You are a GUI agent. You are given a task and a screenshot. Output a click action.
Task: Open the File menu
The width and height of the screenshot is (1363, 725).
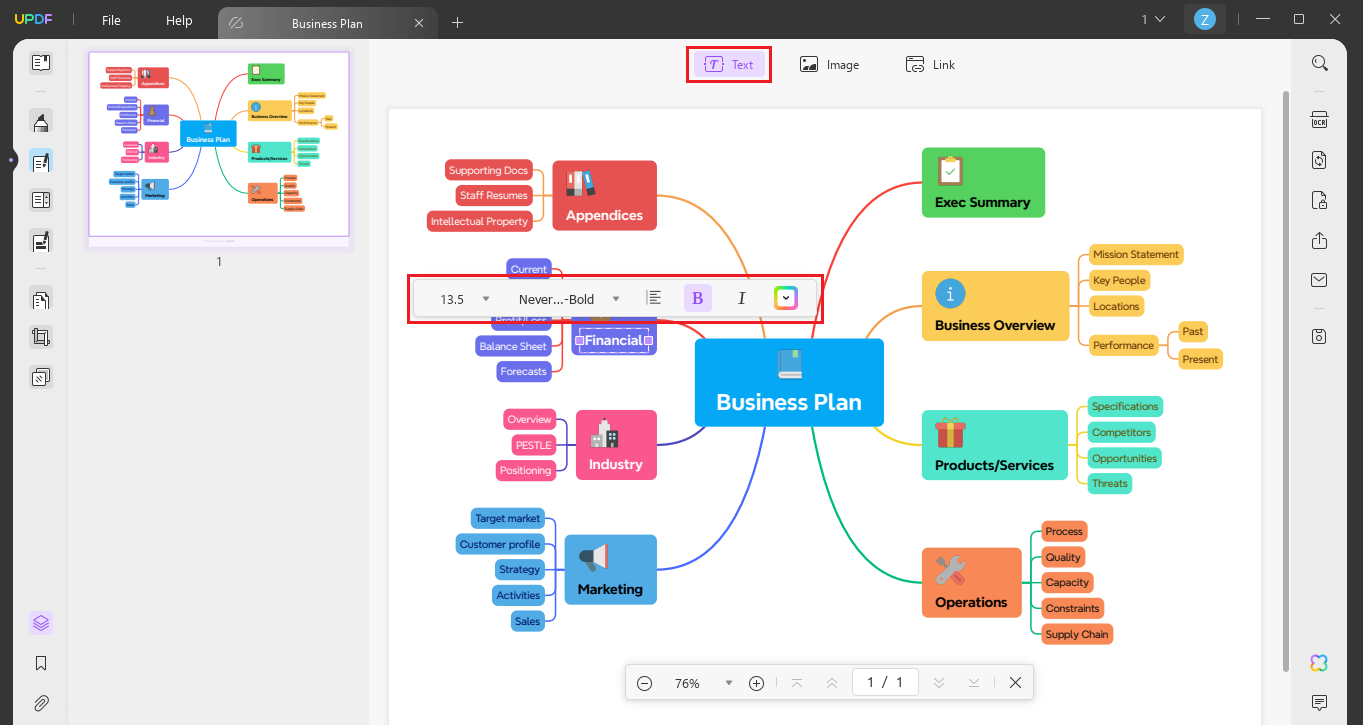pos(110,20)
